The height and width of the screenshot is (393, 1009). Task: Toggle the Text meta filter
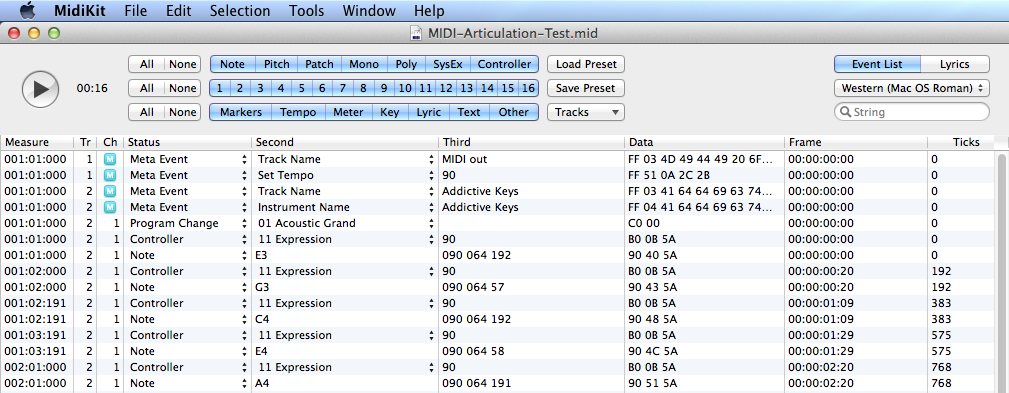coord(469,112)
